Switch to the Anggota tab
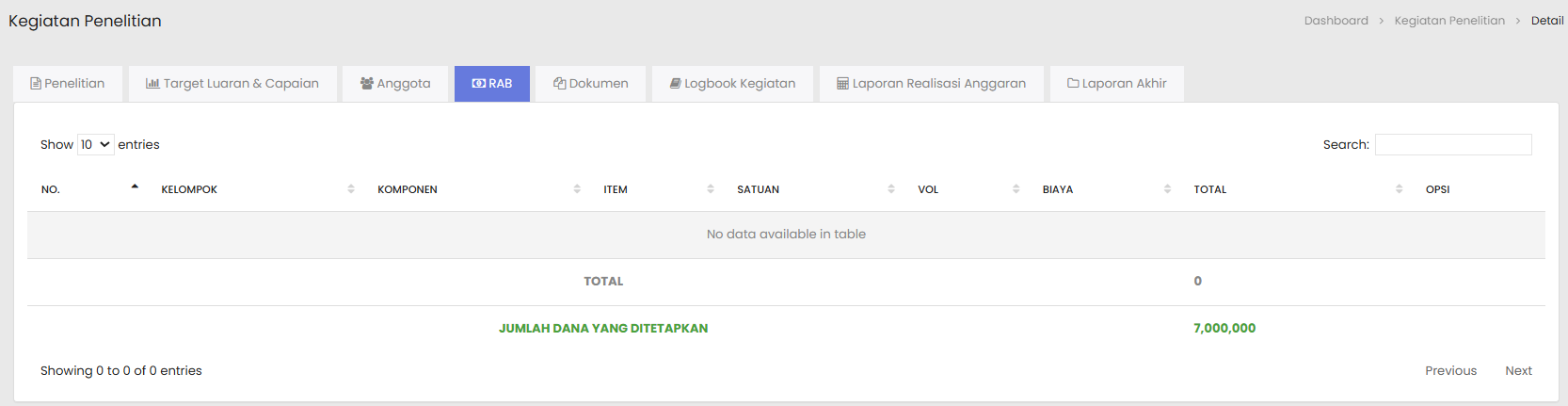This screenshot has height=406, width=1568. point(395,84)
